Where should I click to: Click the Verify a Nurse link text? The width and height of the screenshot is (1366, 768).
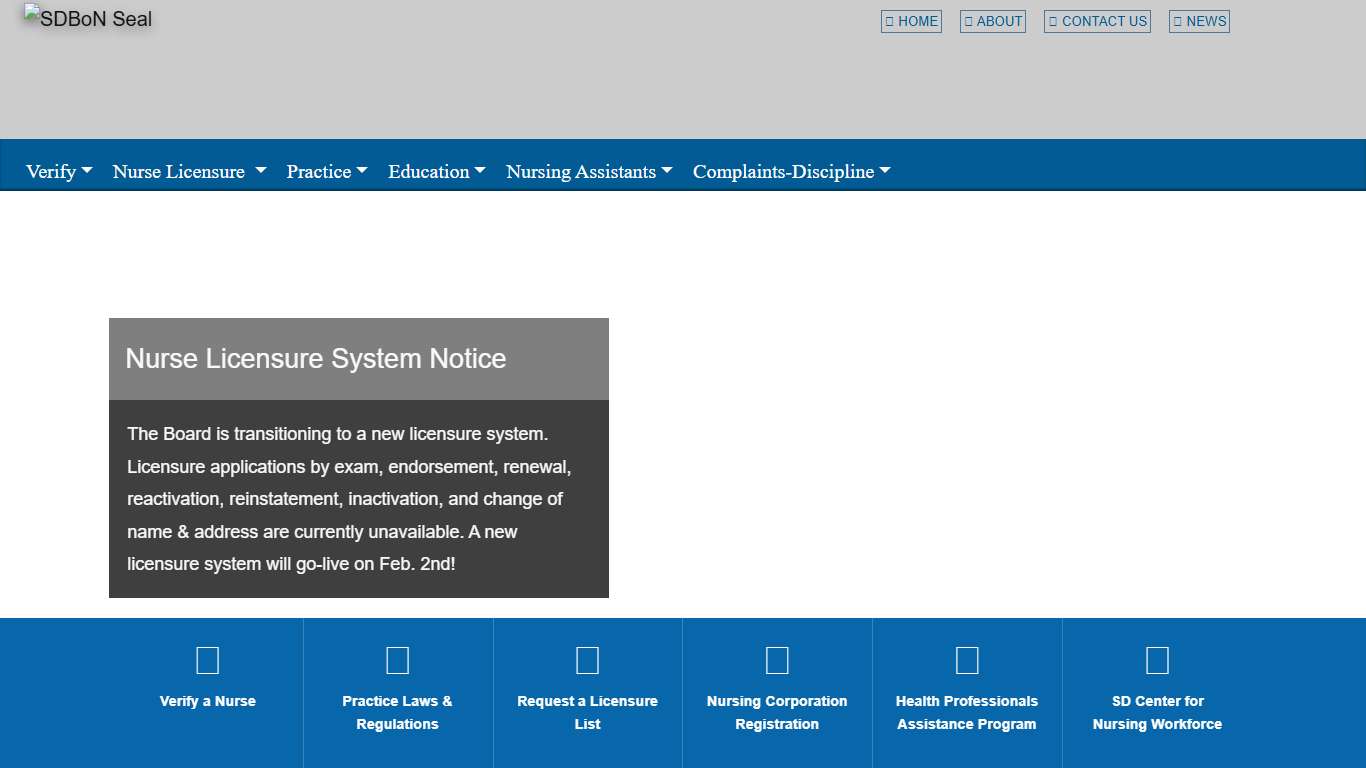click(208, 701)
